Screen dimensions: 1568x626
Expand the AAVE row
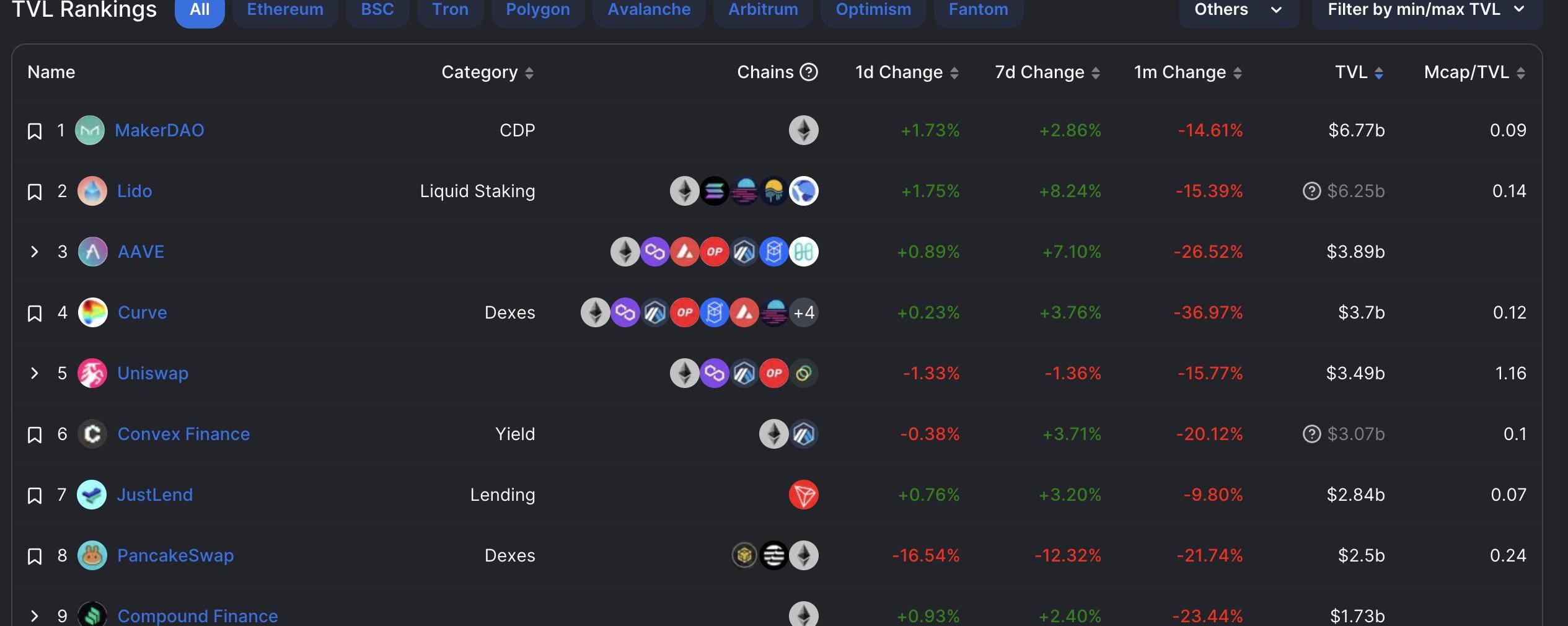35,252
